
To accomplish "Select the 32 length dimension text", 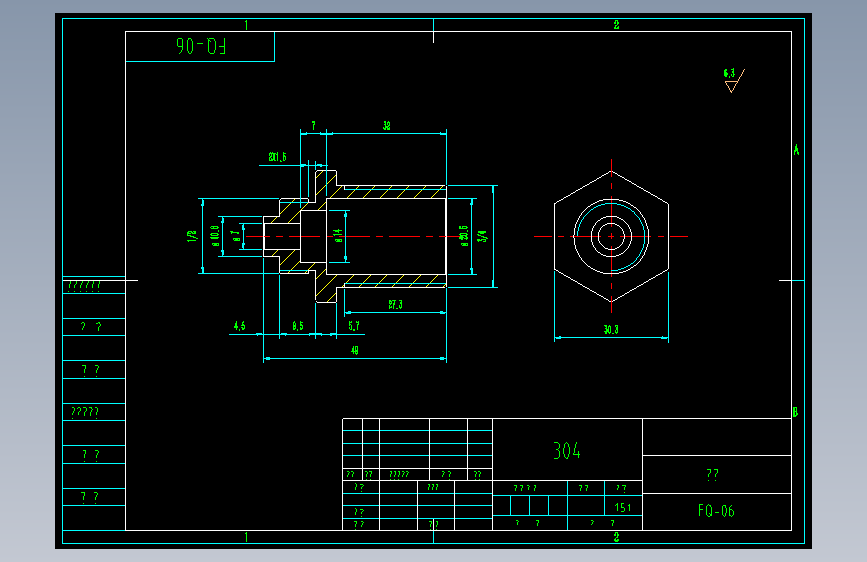I will click(x=387, y=126).
